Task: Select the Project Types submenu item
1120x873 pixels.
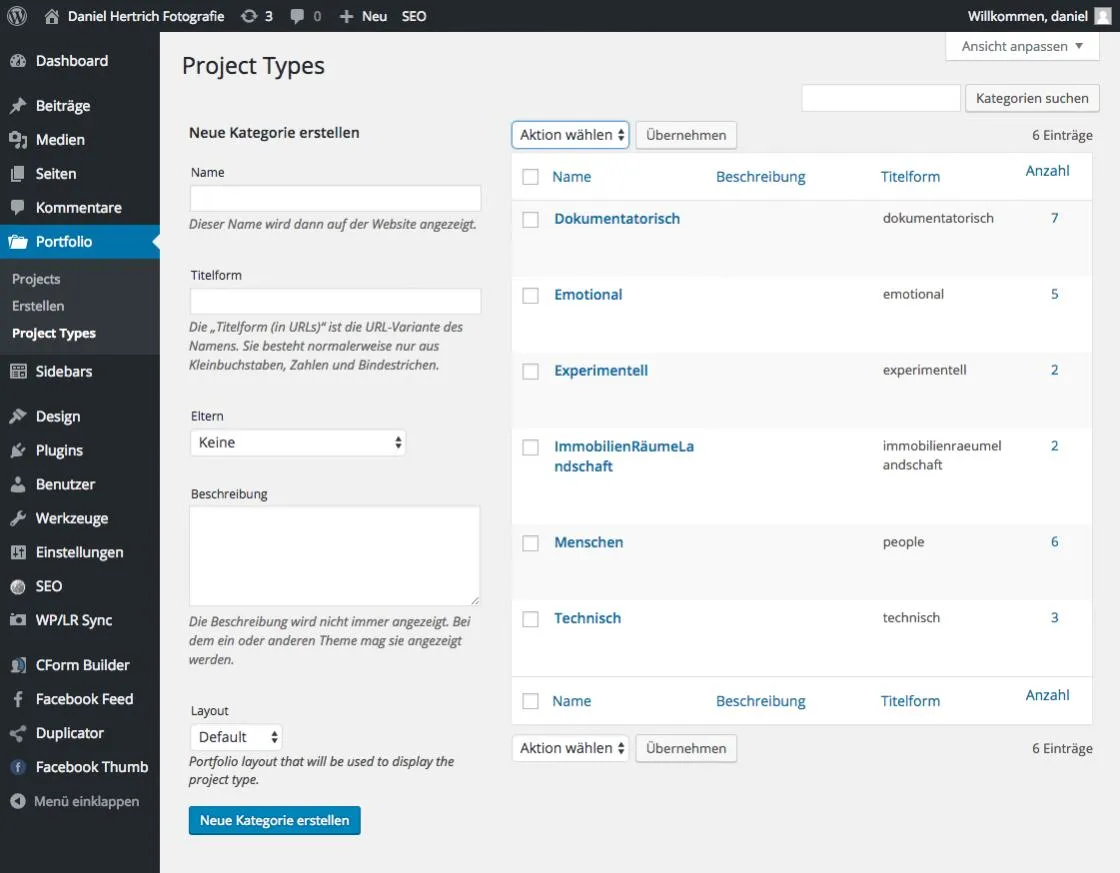Action: pyautogui.click(x=54, y=334)
